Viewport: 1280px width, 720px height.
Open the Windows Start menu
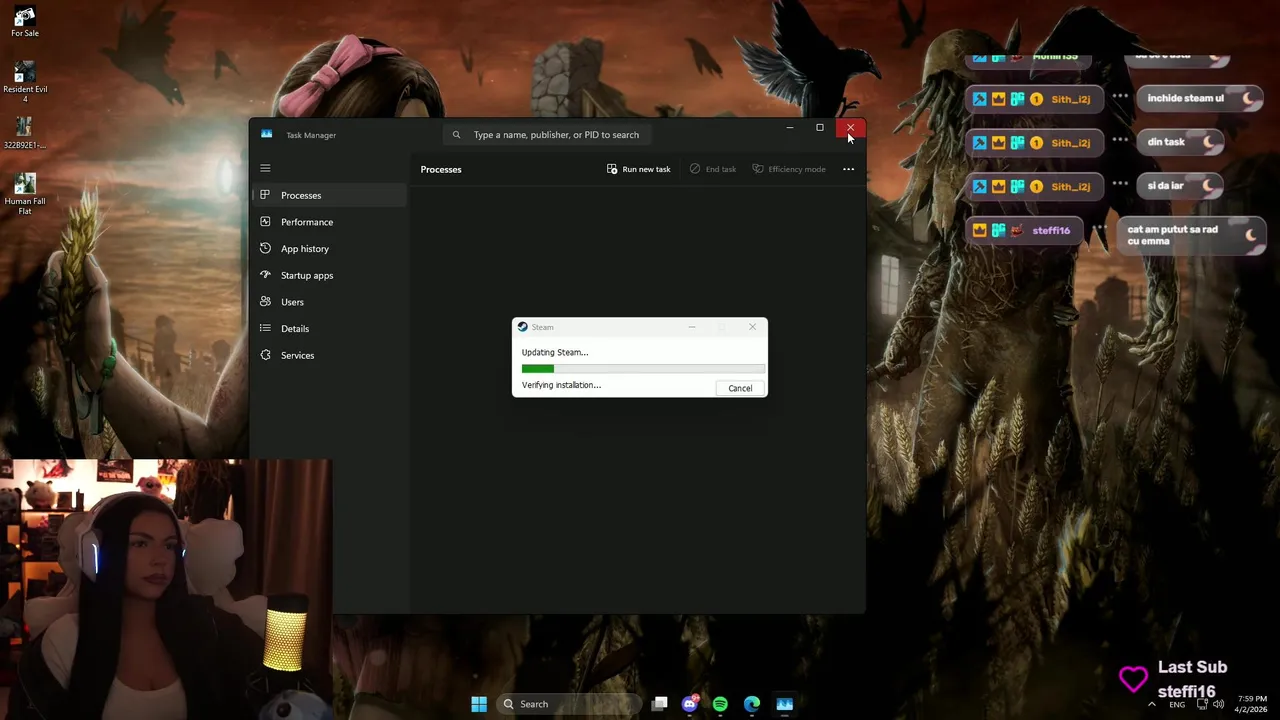tap(479, 704)
